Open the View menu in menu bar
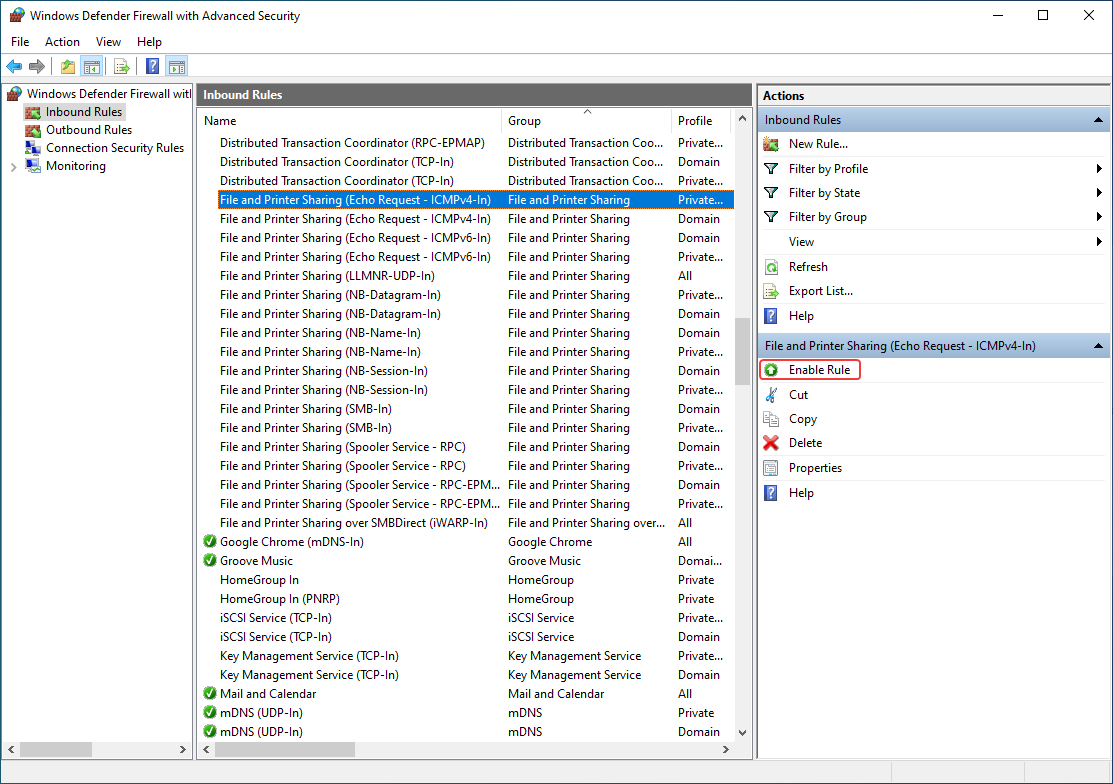Screen dimensions: 1113x784 coord(108,42)
